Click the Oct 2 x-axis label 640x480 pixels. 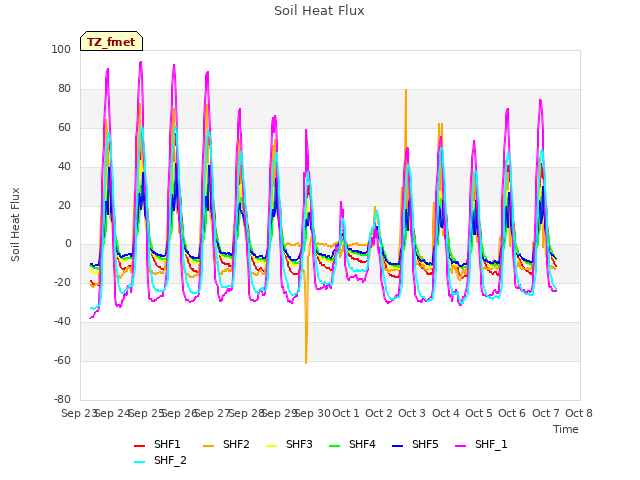[379, 413]
